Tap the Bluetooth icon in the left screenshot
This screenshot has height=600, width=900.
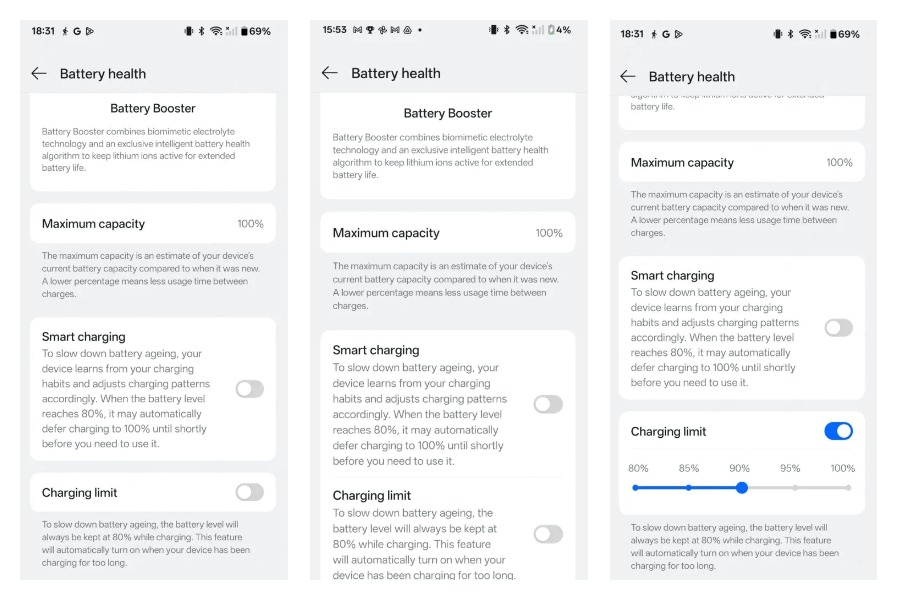(201, 31)
